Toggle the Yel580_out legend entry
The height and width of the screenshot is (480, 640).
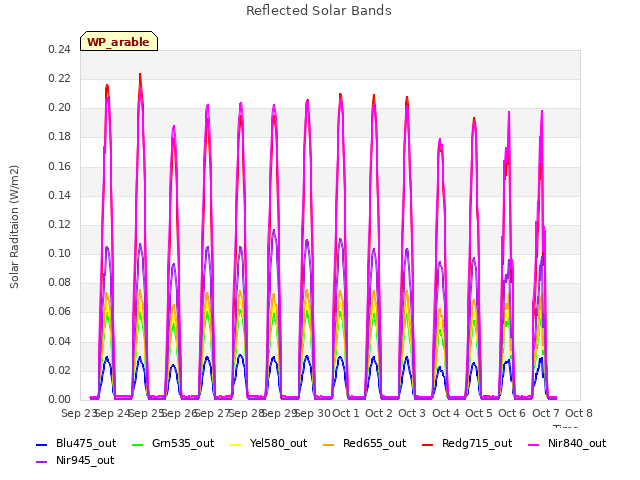click(269, 444)
